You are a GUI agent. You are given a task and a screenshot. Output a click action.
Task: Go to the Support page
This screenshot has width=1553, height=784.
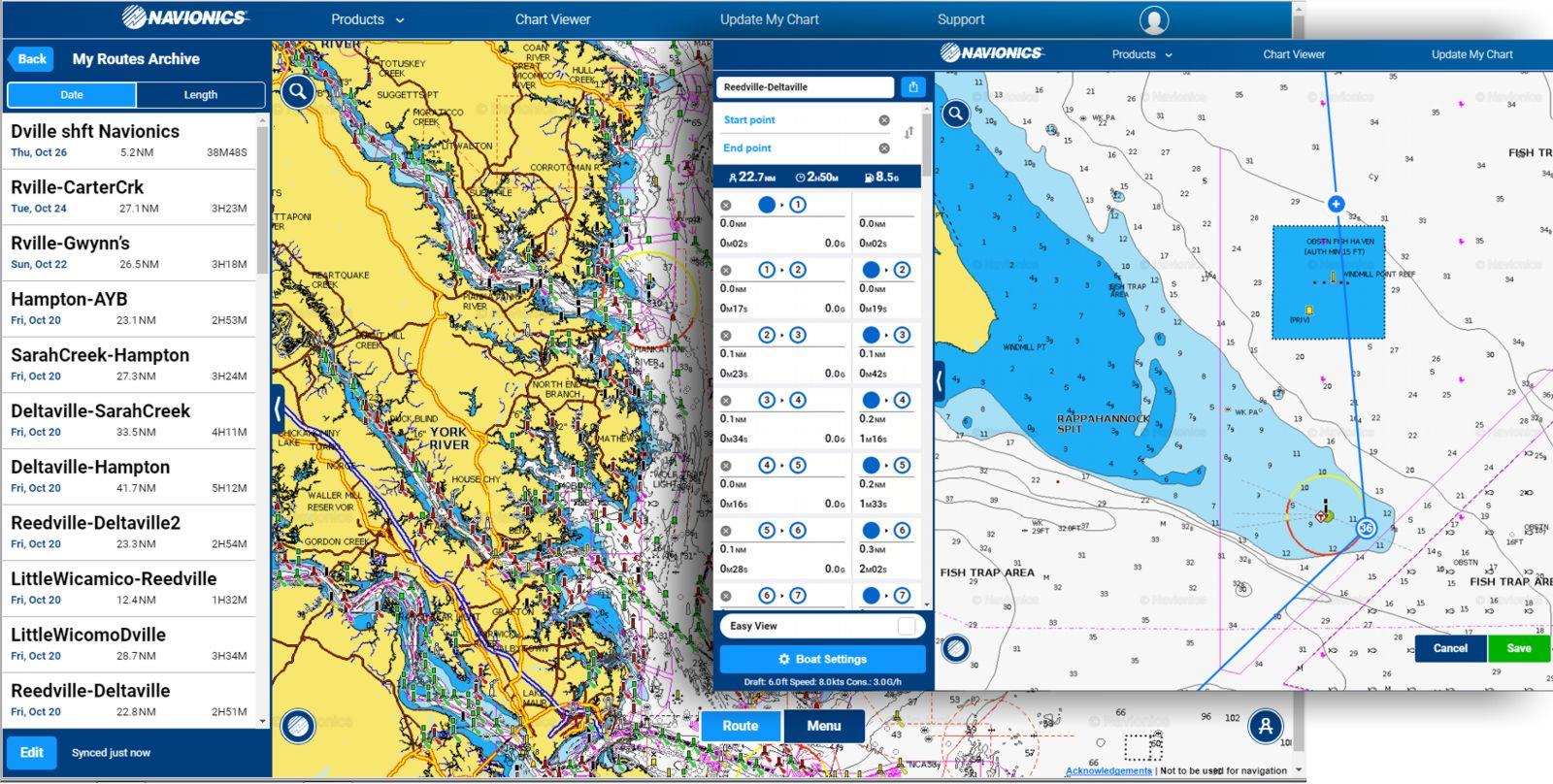click(x=960, y=19)
